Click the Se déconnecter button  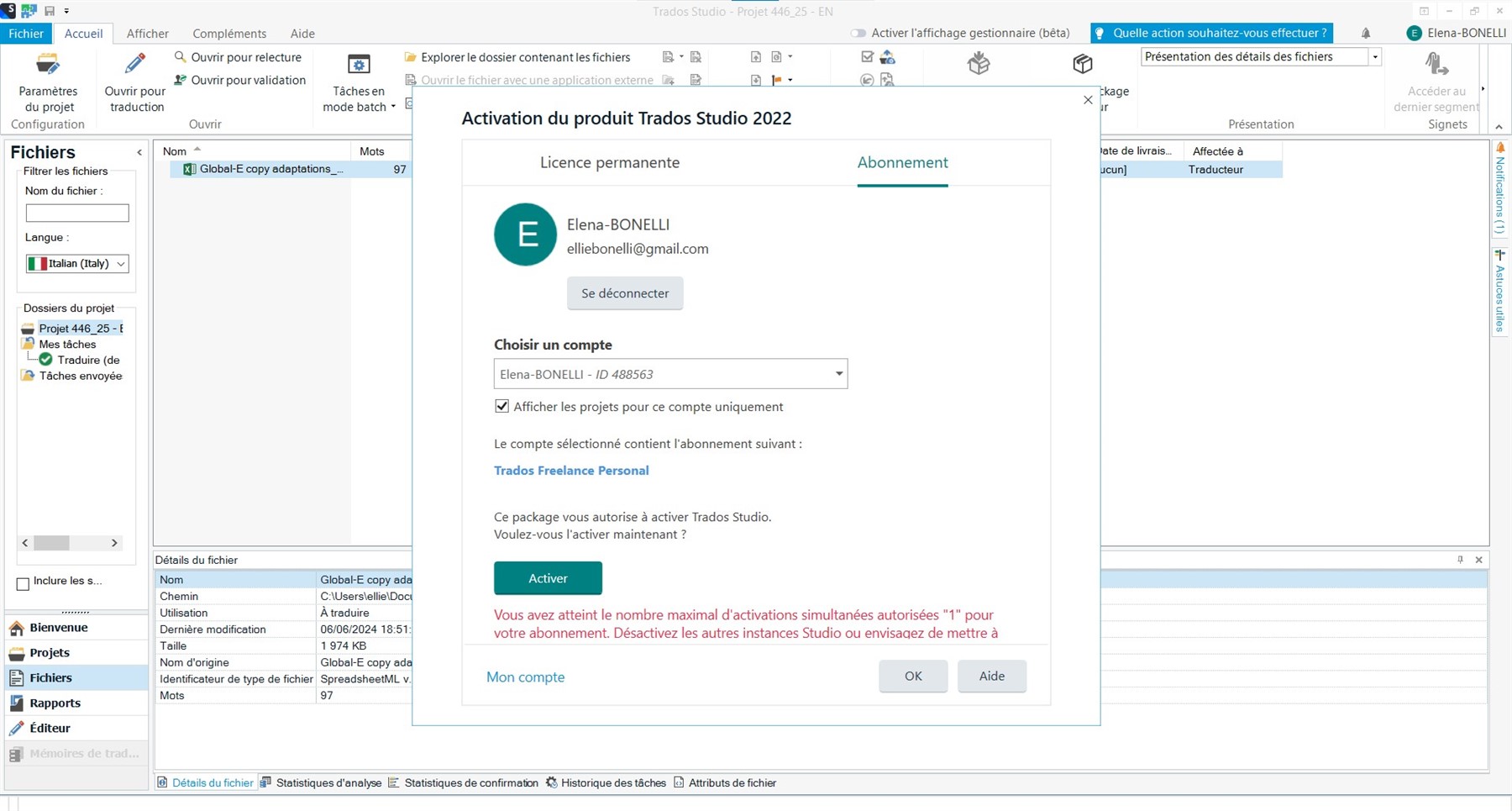625,293
